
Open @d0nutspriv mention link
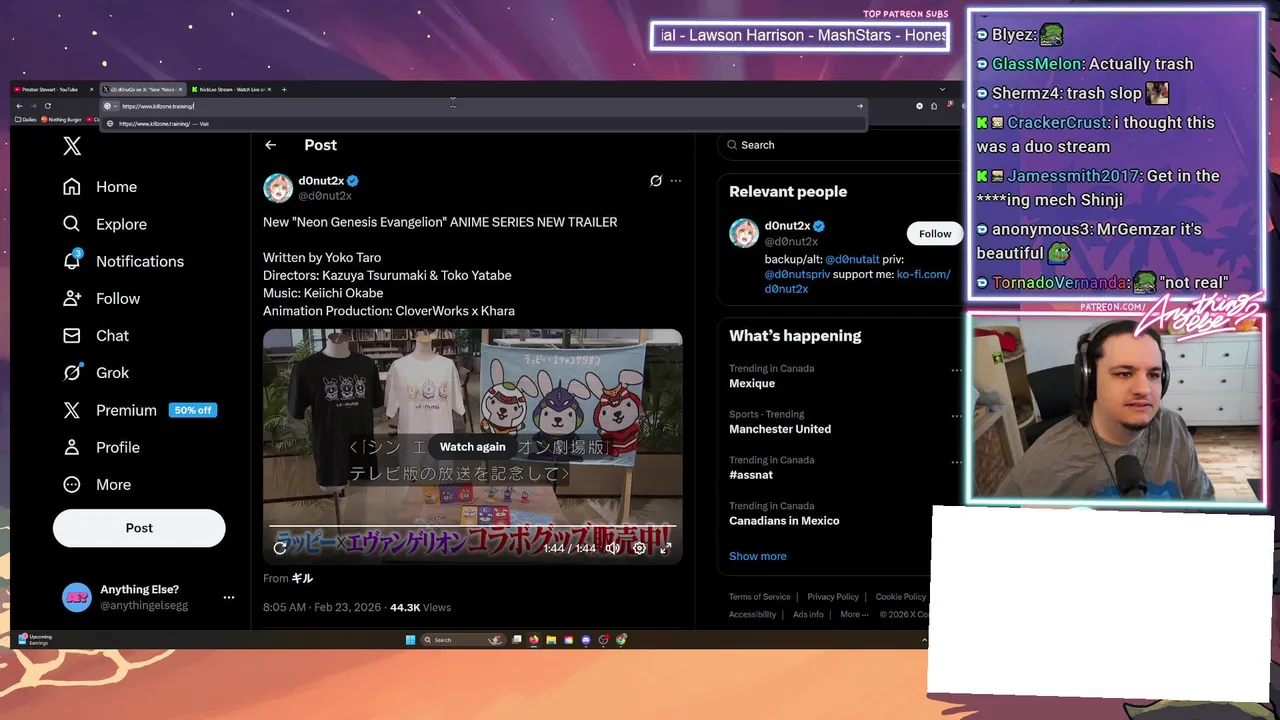798,274
